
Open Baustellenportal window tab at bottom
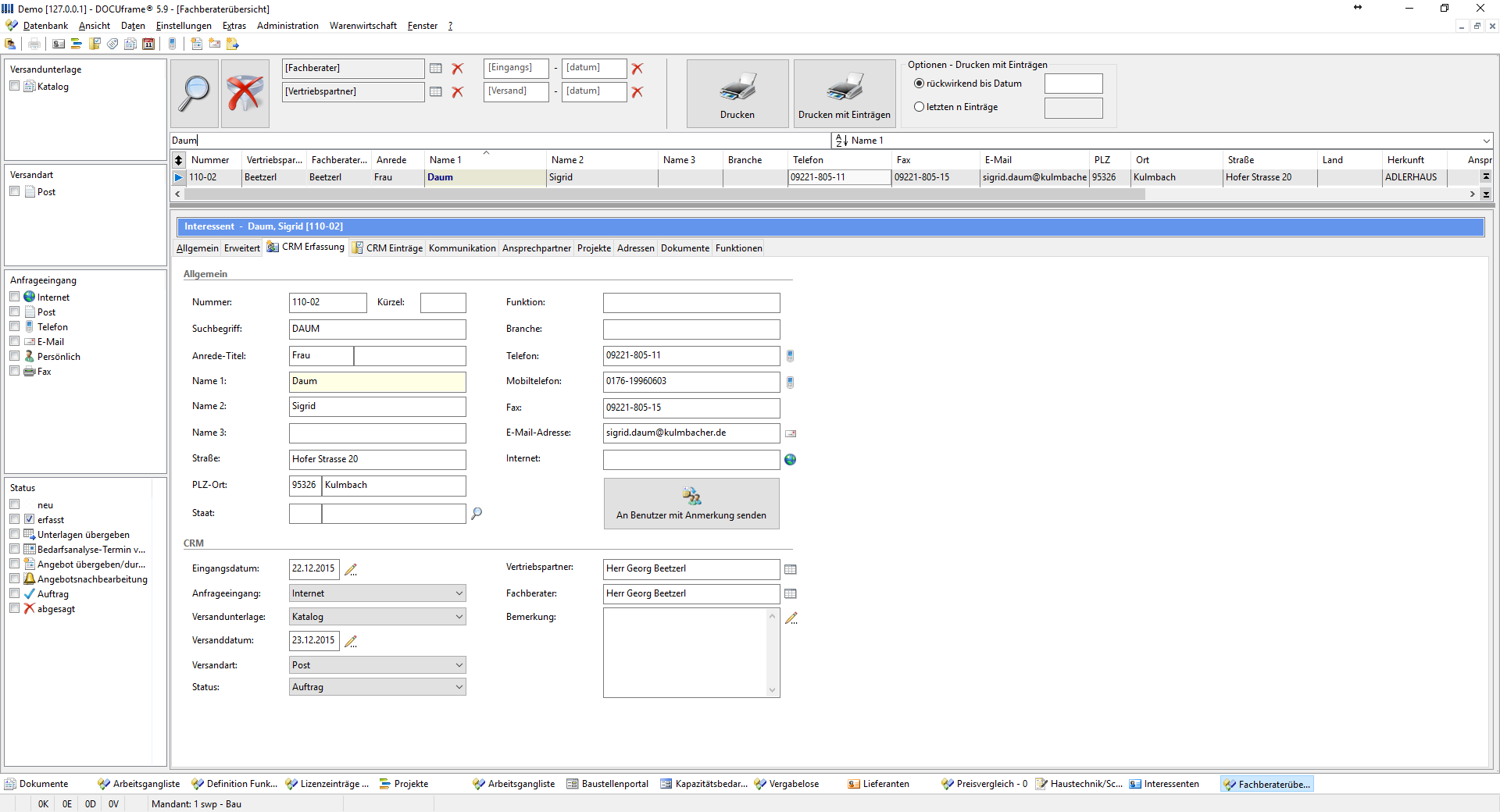coord(608,784)
